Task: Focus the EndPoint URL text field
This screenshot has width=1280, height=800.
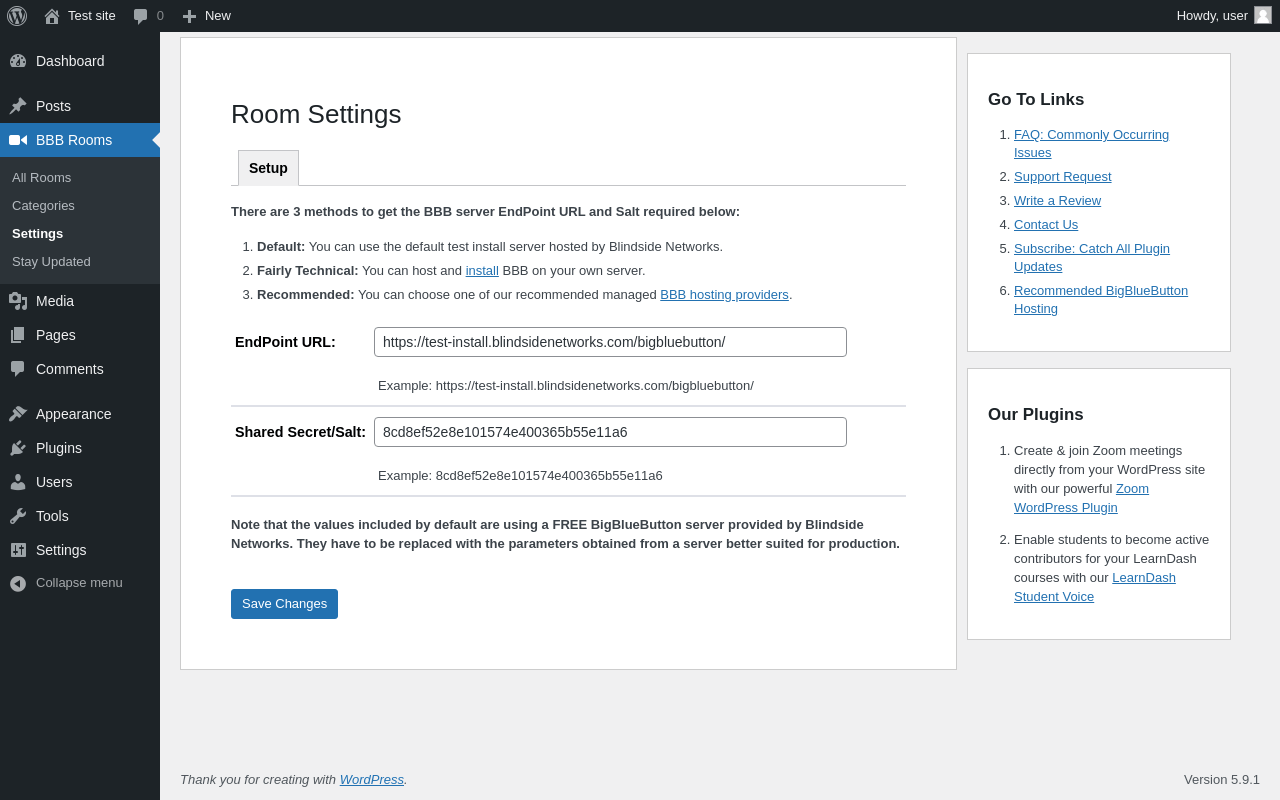Action: tap(610, 342)
